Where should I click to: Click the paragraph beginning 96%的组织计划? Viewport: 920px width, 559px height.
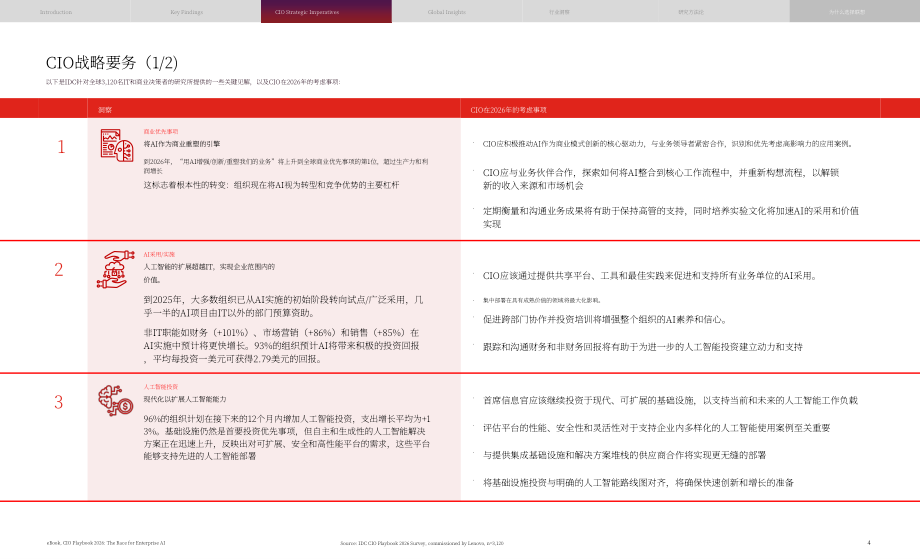(x=287, y=437)
